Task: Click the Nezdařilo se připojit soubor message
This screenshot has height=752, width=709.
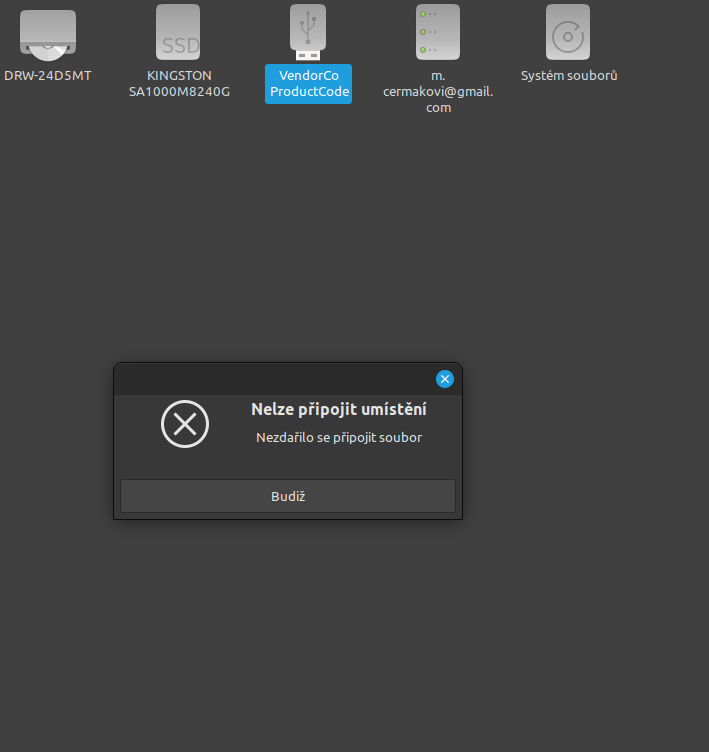Action: [339, 438]
